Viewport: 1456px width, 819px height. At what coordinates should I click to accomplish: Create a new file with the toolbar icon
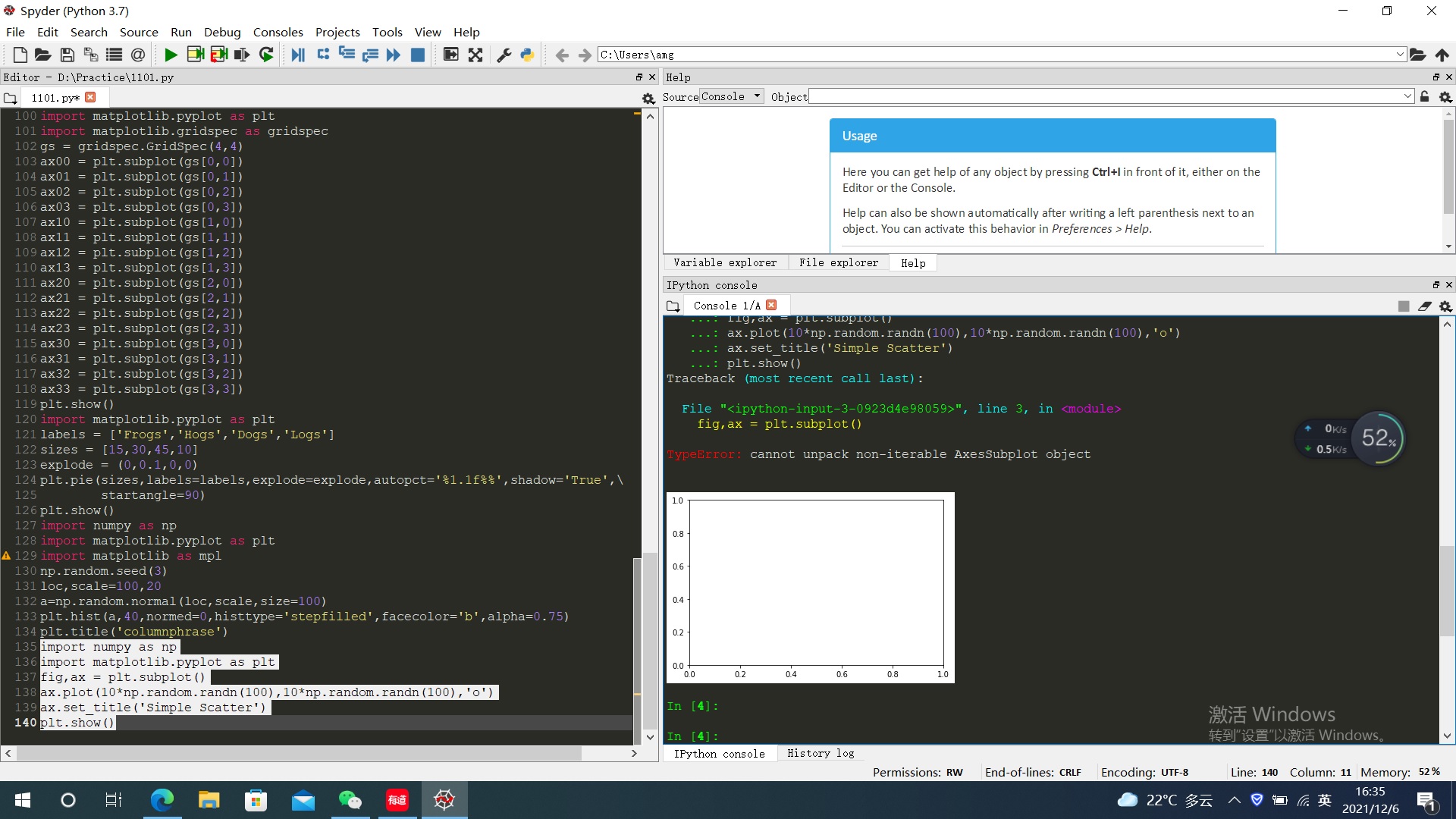pyautogui.click(x=20, y=55)
